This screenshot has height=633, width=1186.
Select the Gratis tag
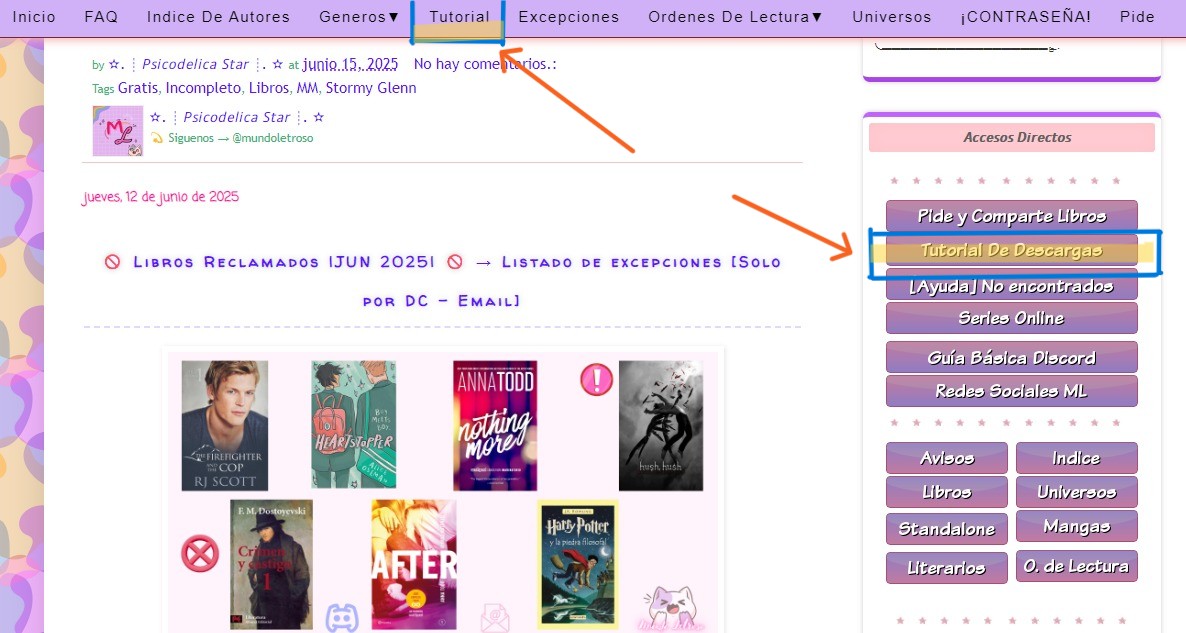click(x=138, y=88)
